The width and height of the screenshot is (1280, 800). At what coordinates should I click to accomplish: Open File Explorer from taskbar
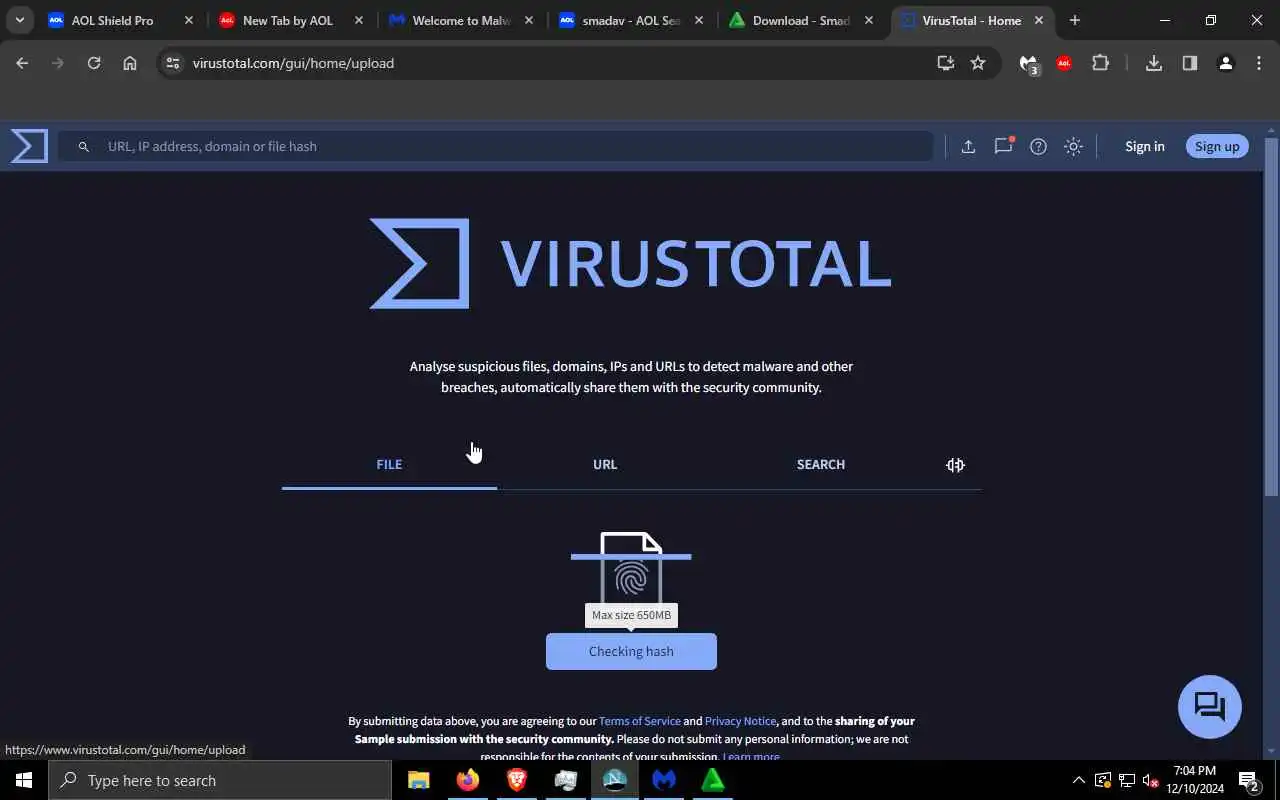point(419,780)
